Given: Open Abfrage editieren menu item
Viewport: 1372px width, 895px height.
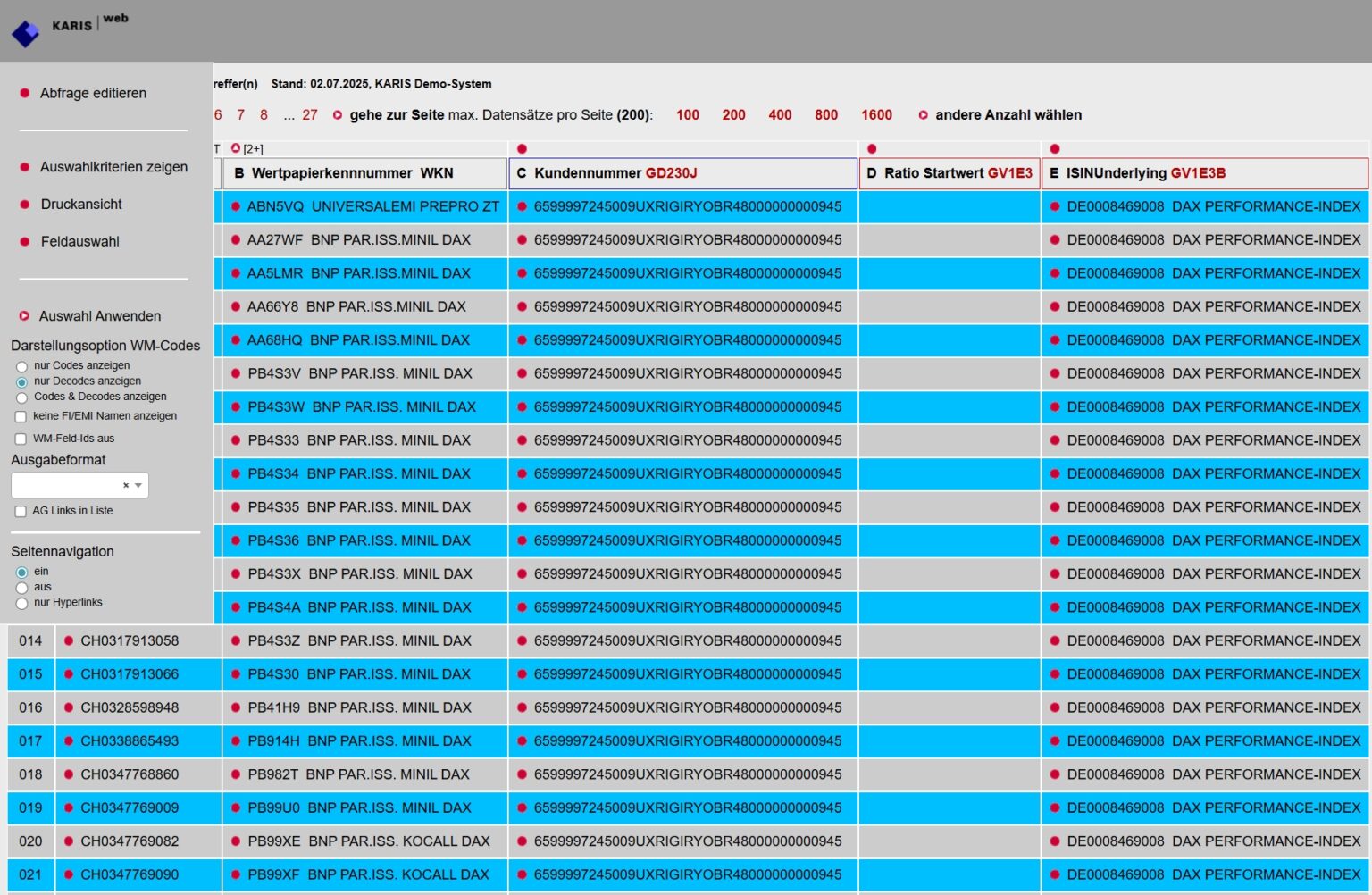Looking at the screenshot, I should pos(93,93).
